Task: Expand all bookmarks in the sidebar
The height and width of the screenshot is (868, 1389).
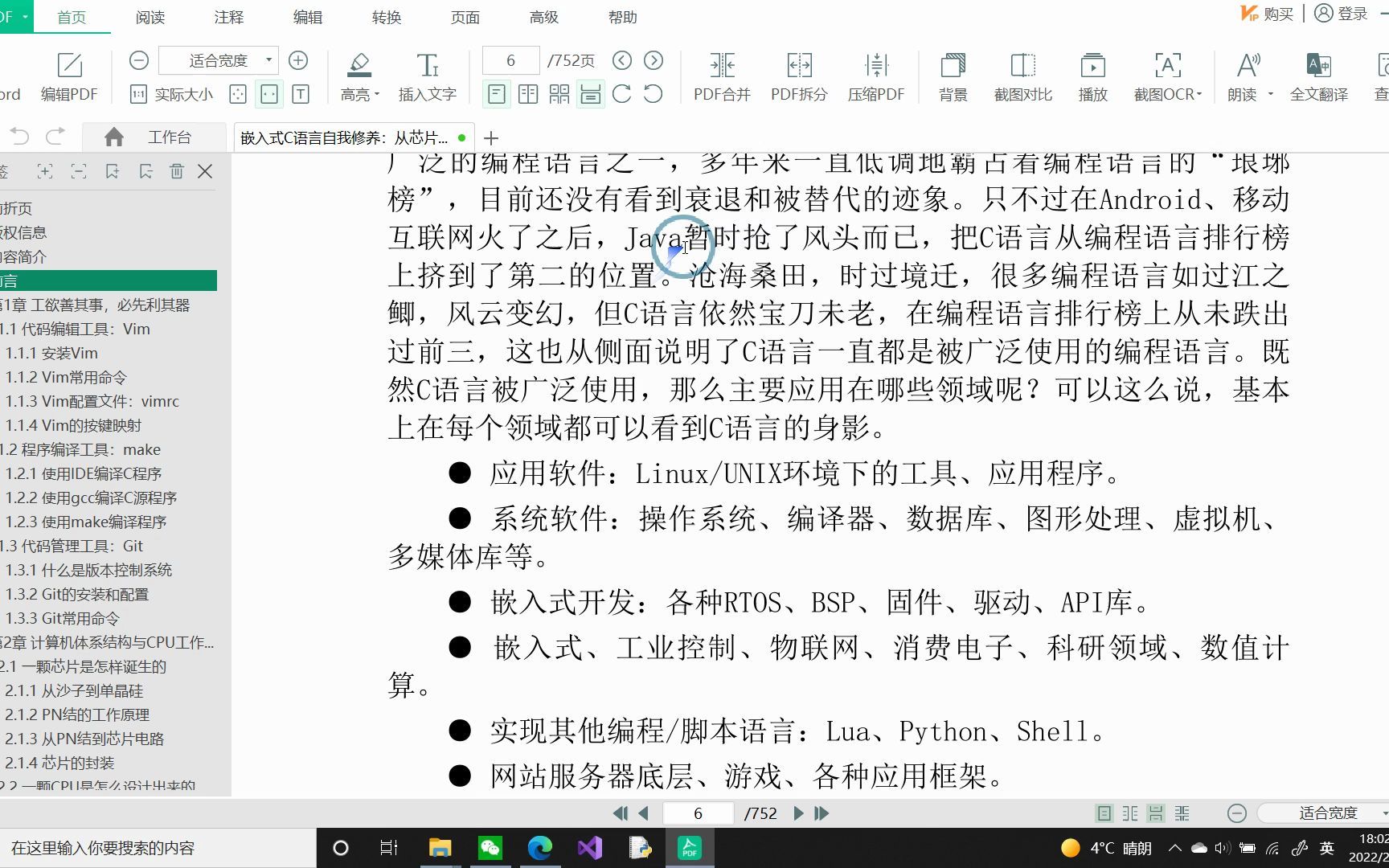Action: point(45,171)
